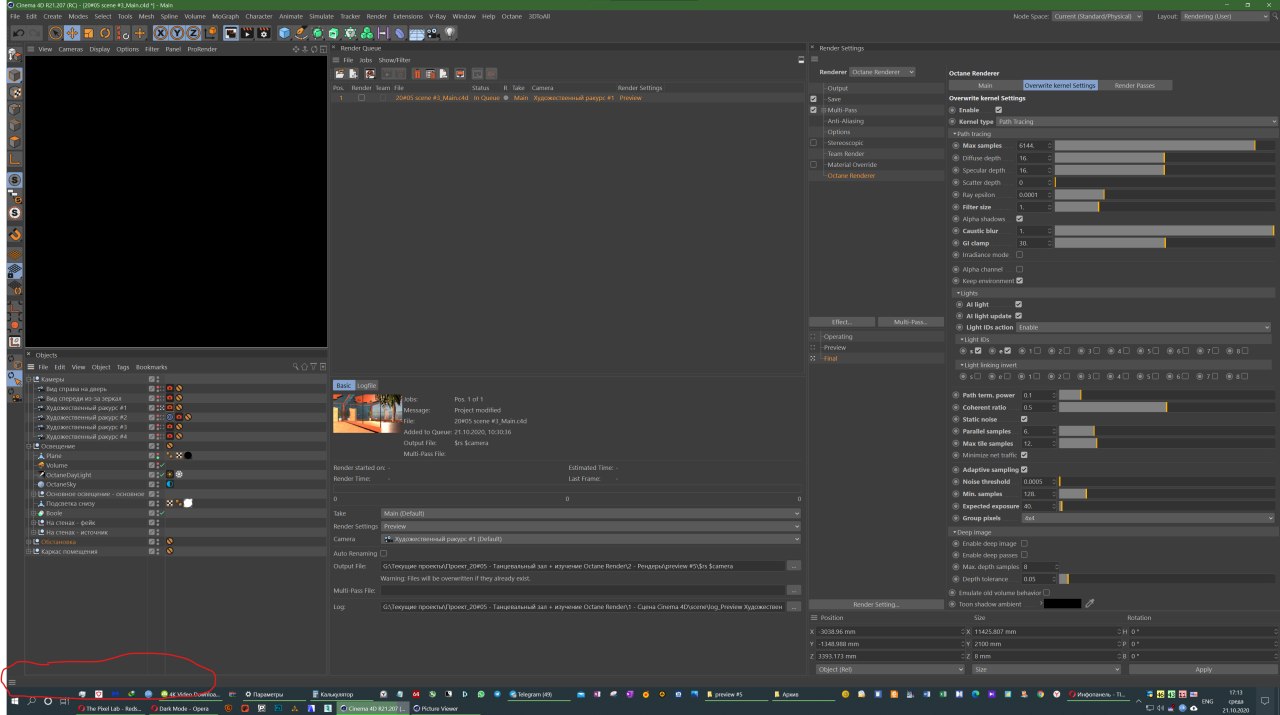Toggle the Z axis lock

pos(193,33)
